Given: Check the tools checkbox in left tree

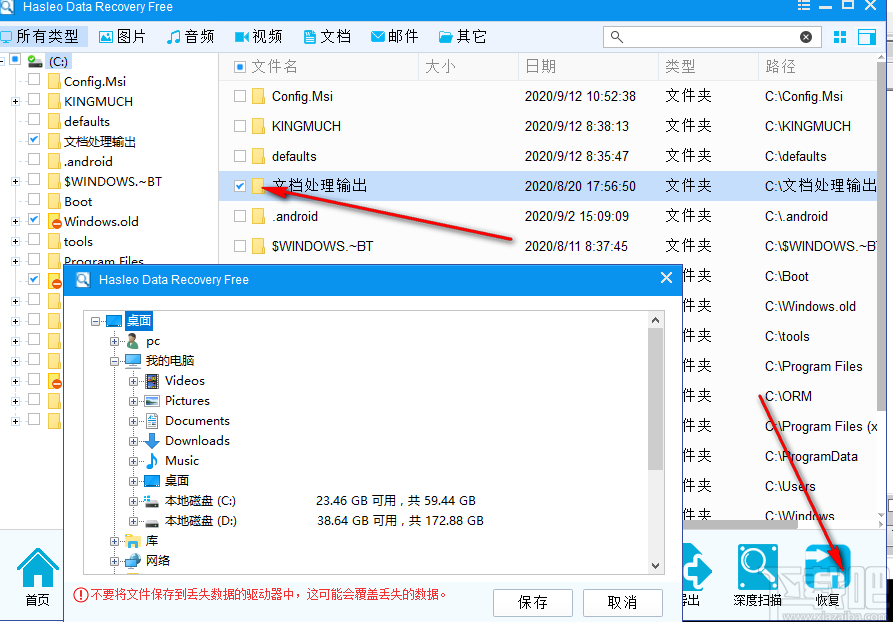Looking at the screenshot, I should (34, 239).
